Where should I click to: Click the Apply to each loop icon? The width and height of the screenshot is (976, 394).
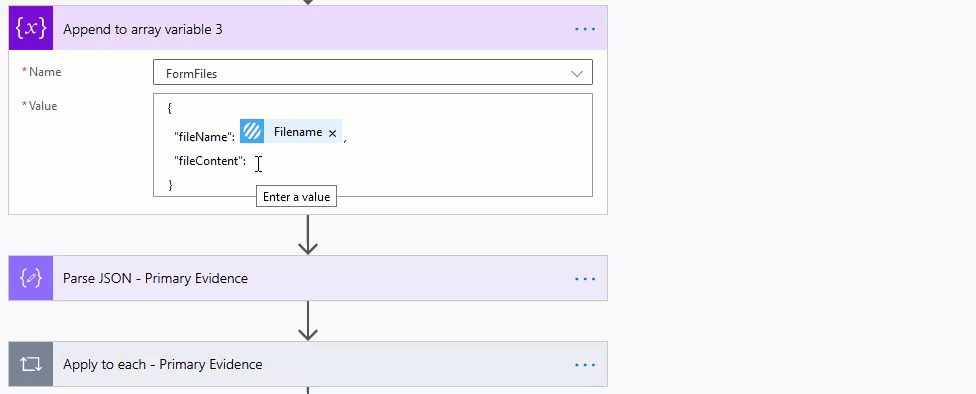click(30, 364)
